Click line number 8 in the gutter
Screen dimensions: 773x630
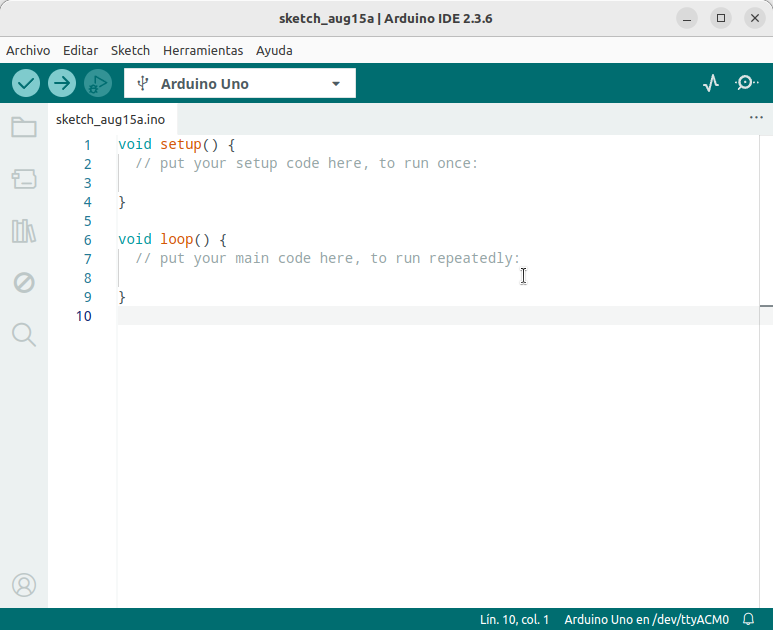pos(88,278)
